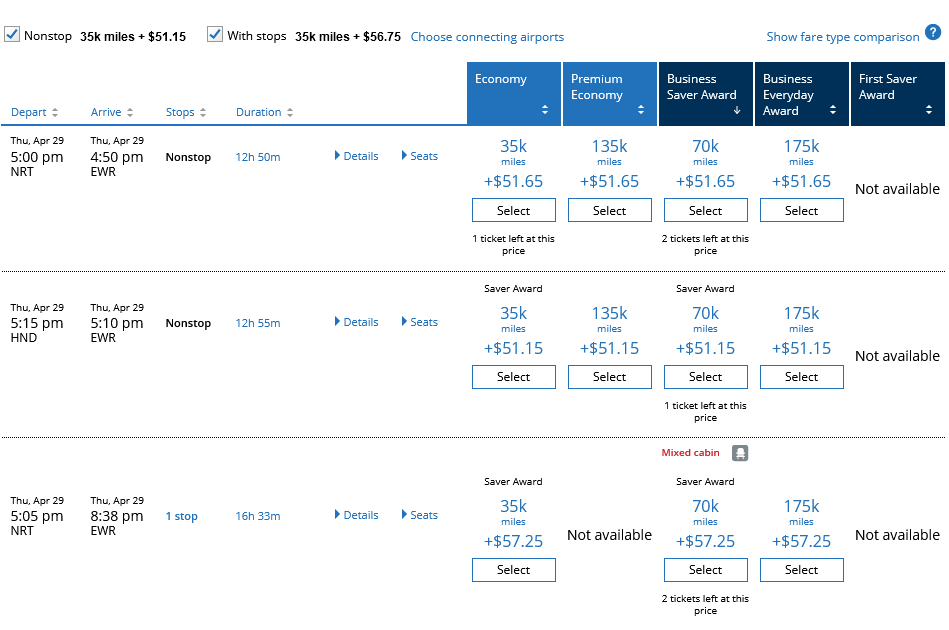Viewport: 949px width, 630px height.
Task: Open the fare type comparison help icon
Action: tap(933, 32)
